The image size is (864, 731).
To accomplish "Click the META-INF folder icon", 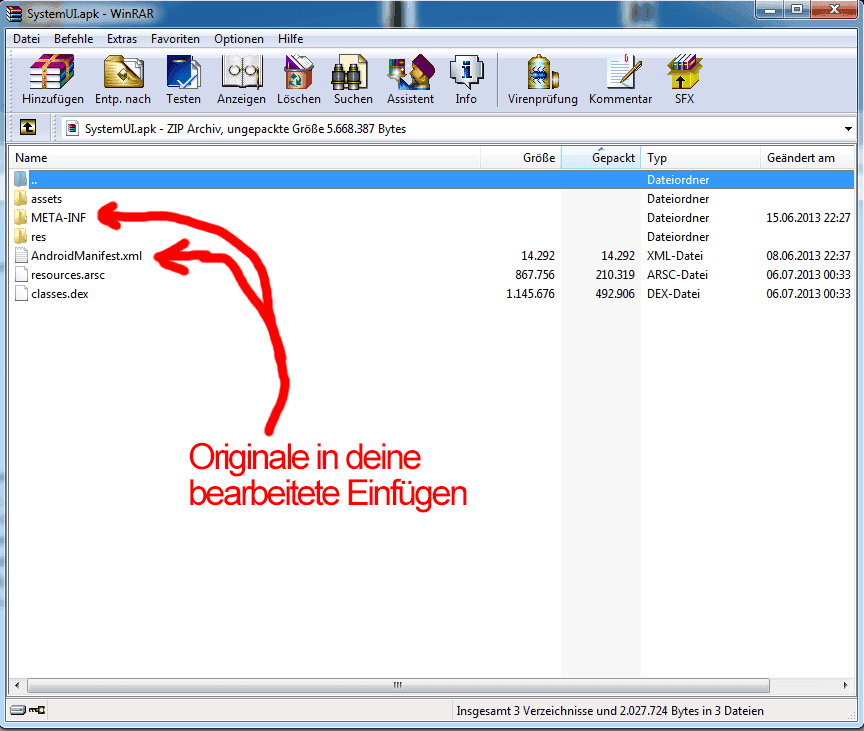I will [20, 218].
